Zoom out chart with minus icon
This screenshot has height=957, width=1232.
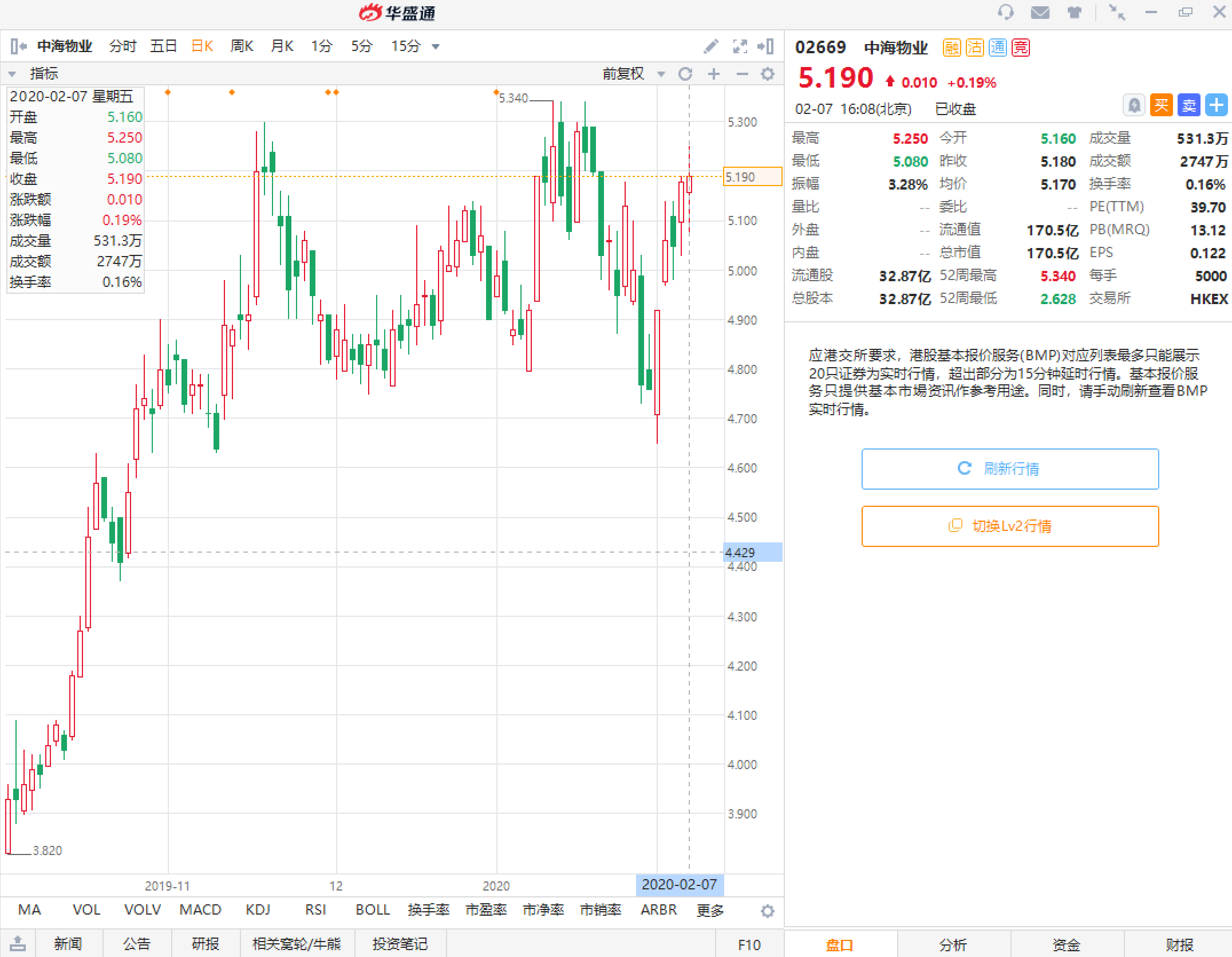pyautogui.click(x=742, y=74)
